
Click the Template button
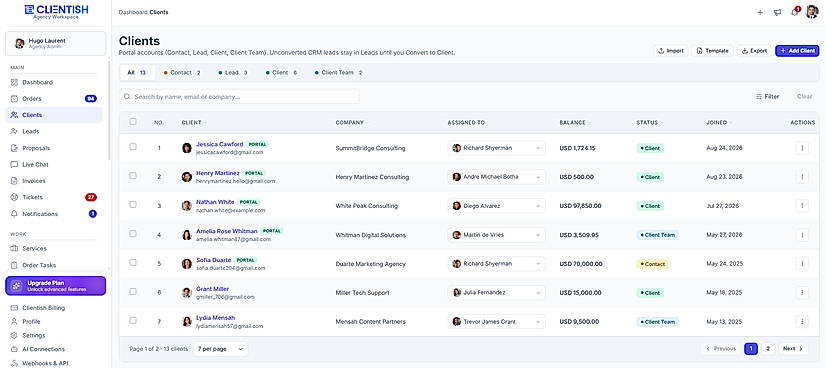coord(712,51)
